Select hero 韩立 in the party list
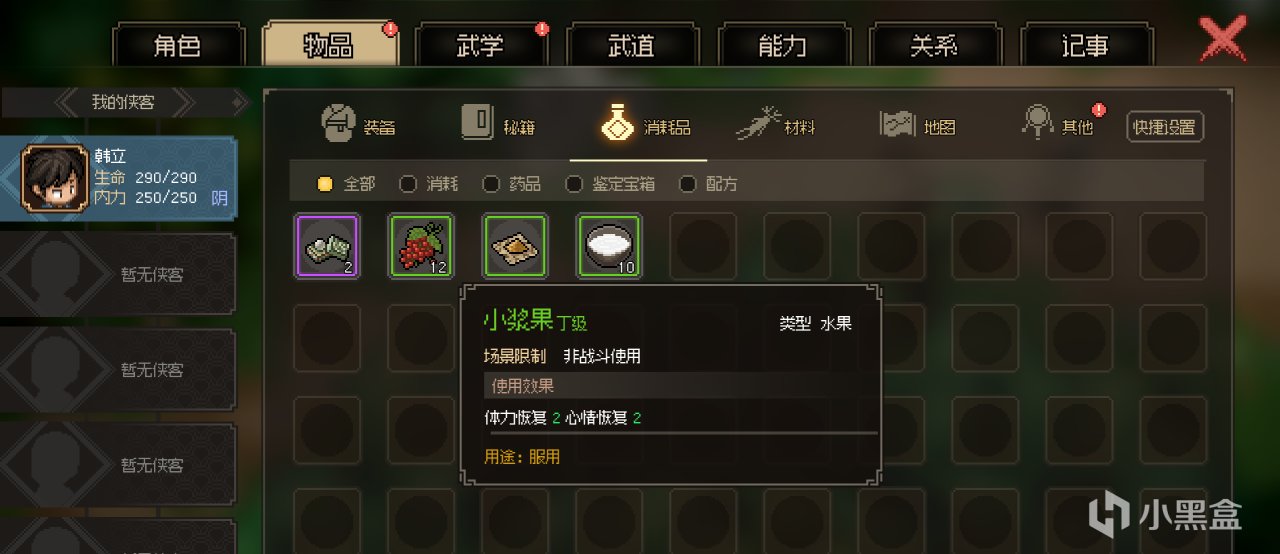The image size is (1280, 554). (118, 178)
